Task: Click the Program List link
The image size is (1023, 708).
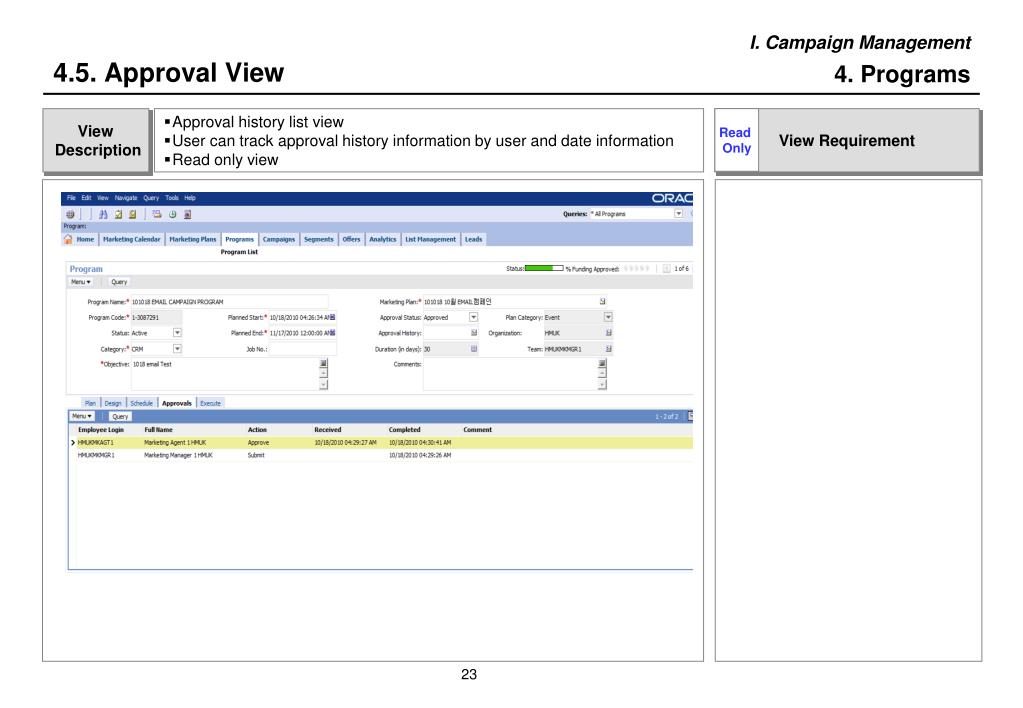Action: click(x=239, y=252)
